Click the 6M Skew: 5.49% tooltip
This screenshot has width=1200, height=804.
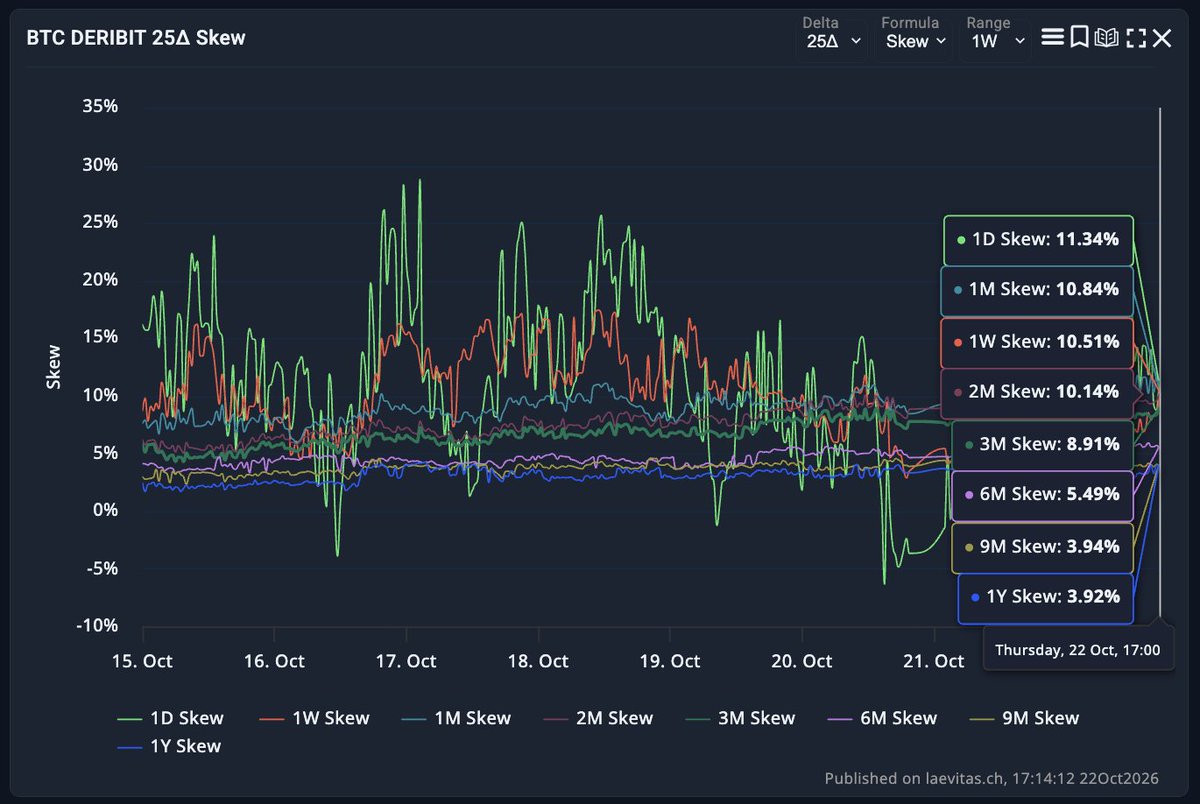point(1042,495)
